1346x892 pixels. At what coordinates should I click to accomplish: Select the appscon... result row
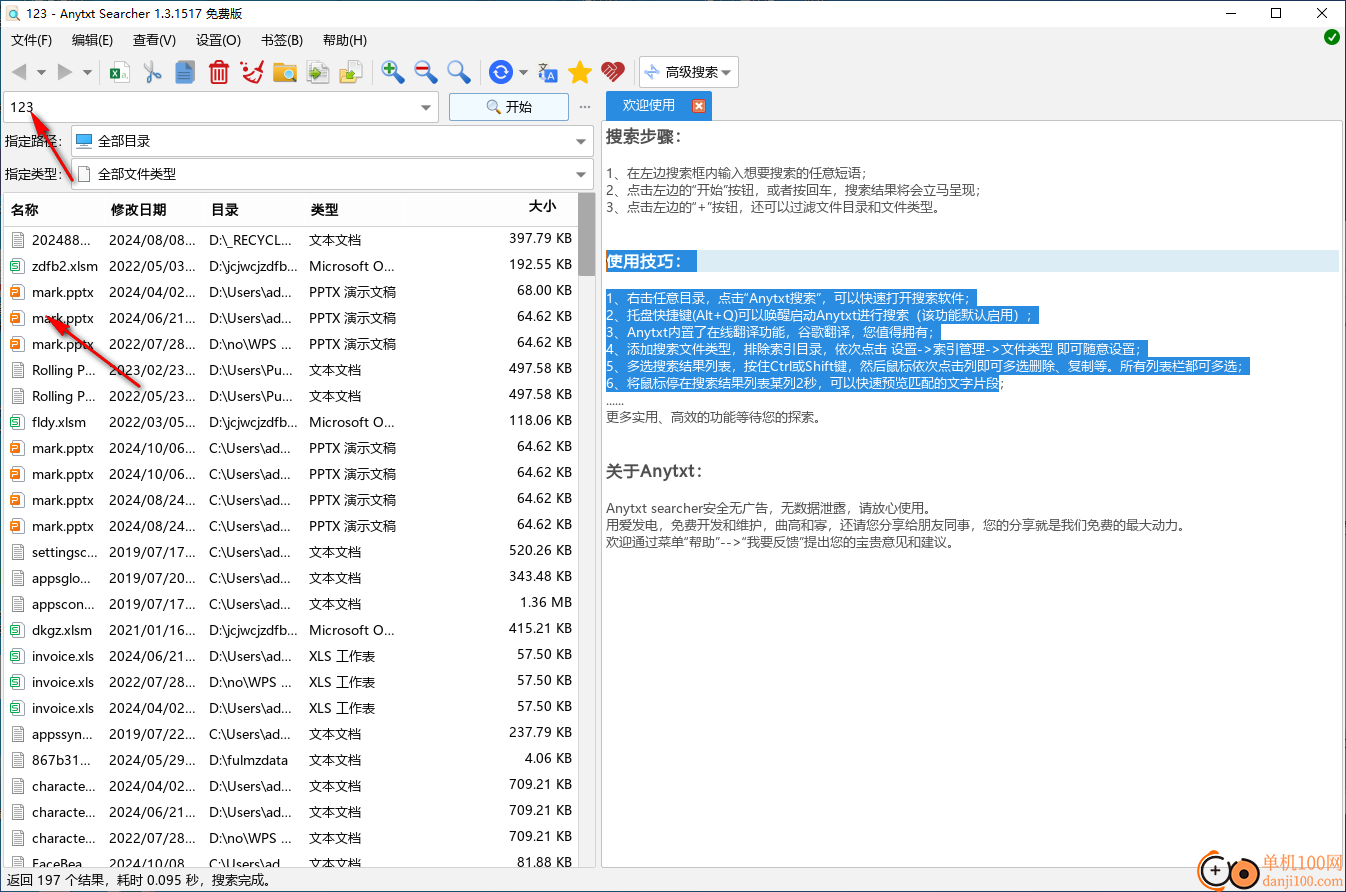(291, 604)
